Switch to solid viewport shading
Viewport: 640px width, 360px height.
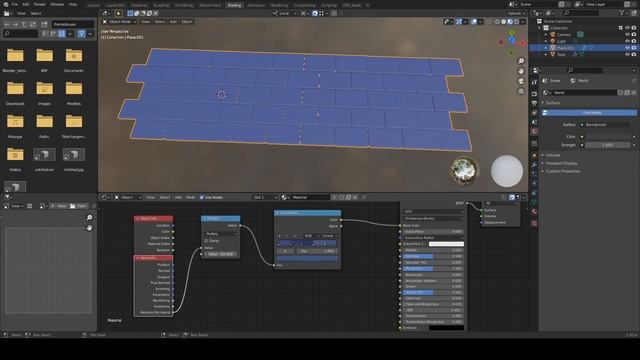(x=504, y=22)
